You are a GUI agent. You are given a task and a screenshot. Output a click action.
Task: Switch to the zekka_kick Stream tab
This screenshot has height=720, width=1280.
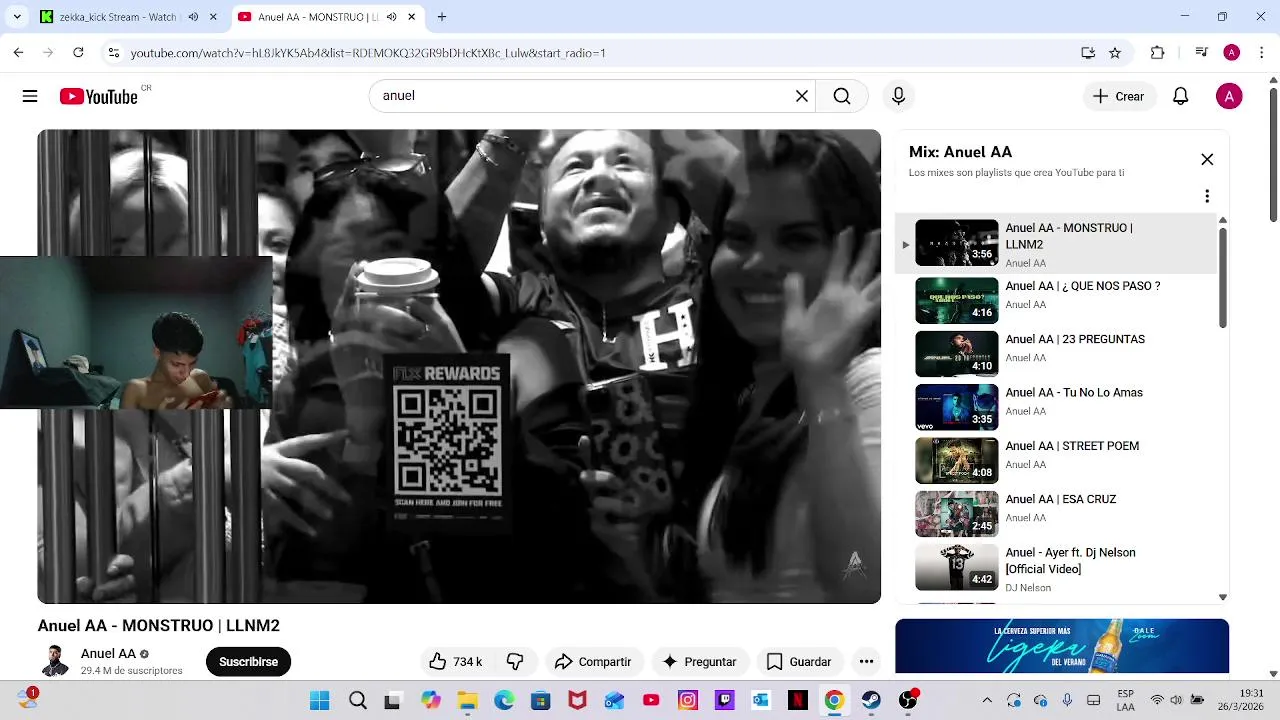[117, 17]
